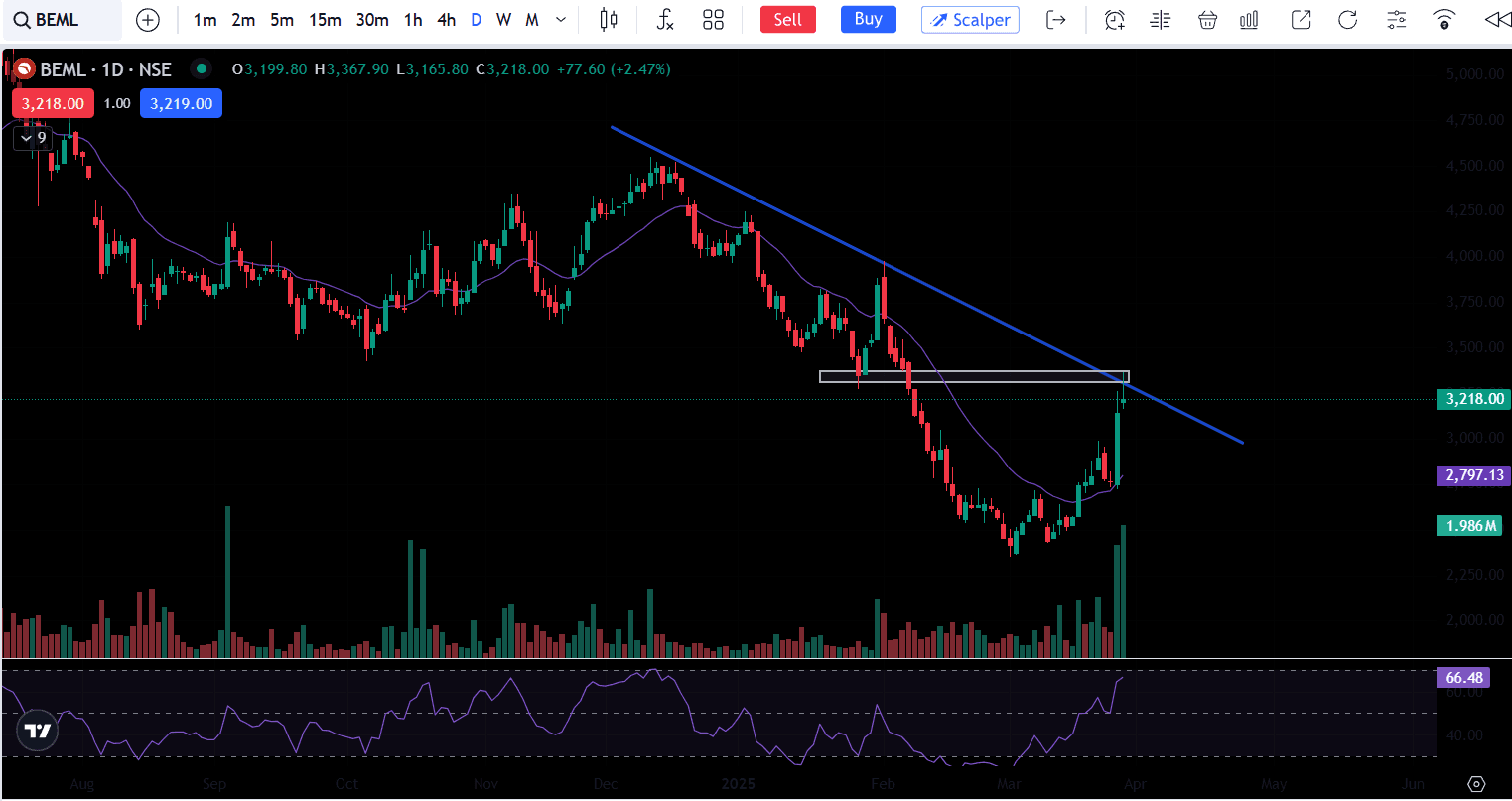Click the red Sell button
The image size is (1512, 801).
(x=788, y=20)
